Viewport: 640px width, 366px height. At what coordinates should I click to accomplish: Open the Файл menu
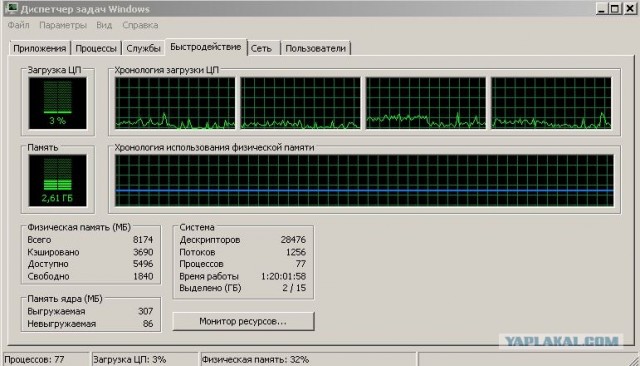tap(18, 25)
